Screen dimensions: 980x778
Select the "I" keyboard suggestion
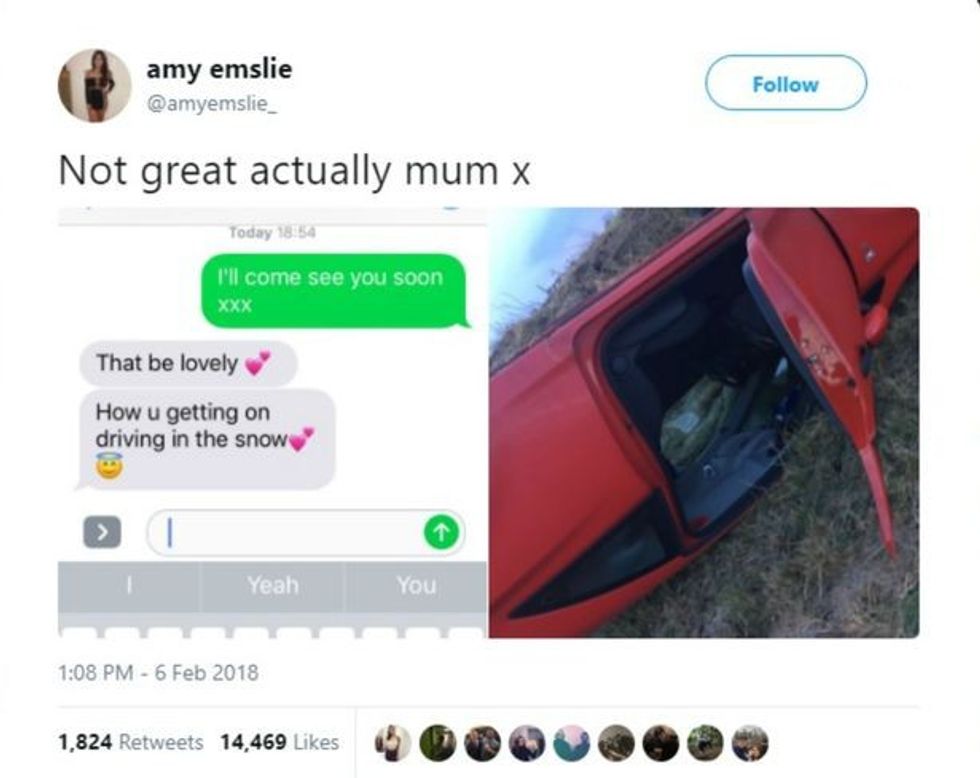click(129, 586)
